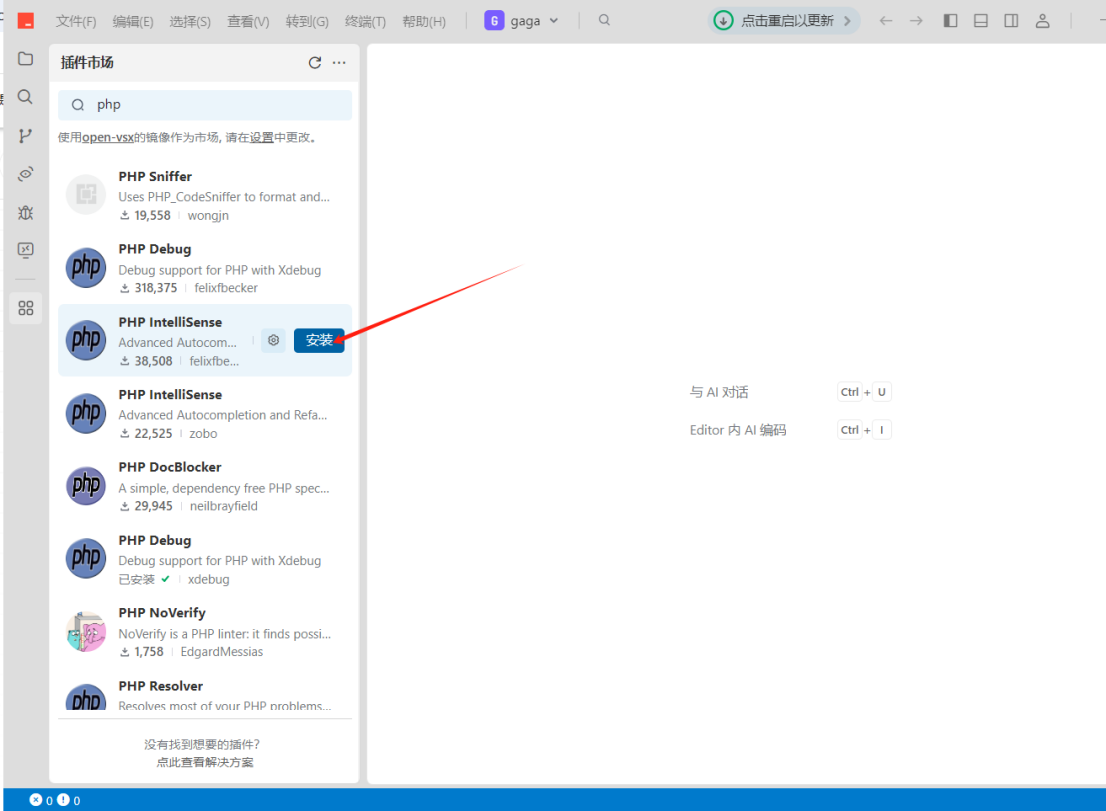This screenshot has height=811, width=1106.
Task: Open the 设置 settings link
Action: tap(262, 138)
